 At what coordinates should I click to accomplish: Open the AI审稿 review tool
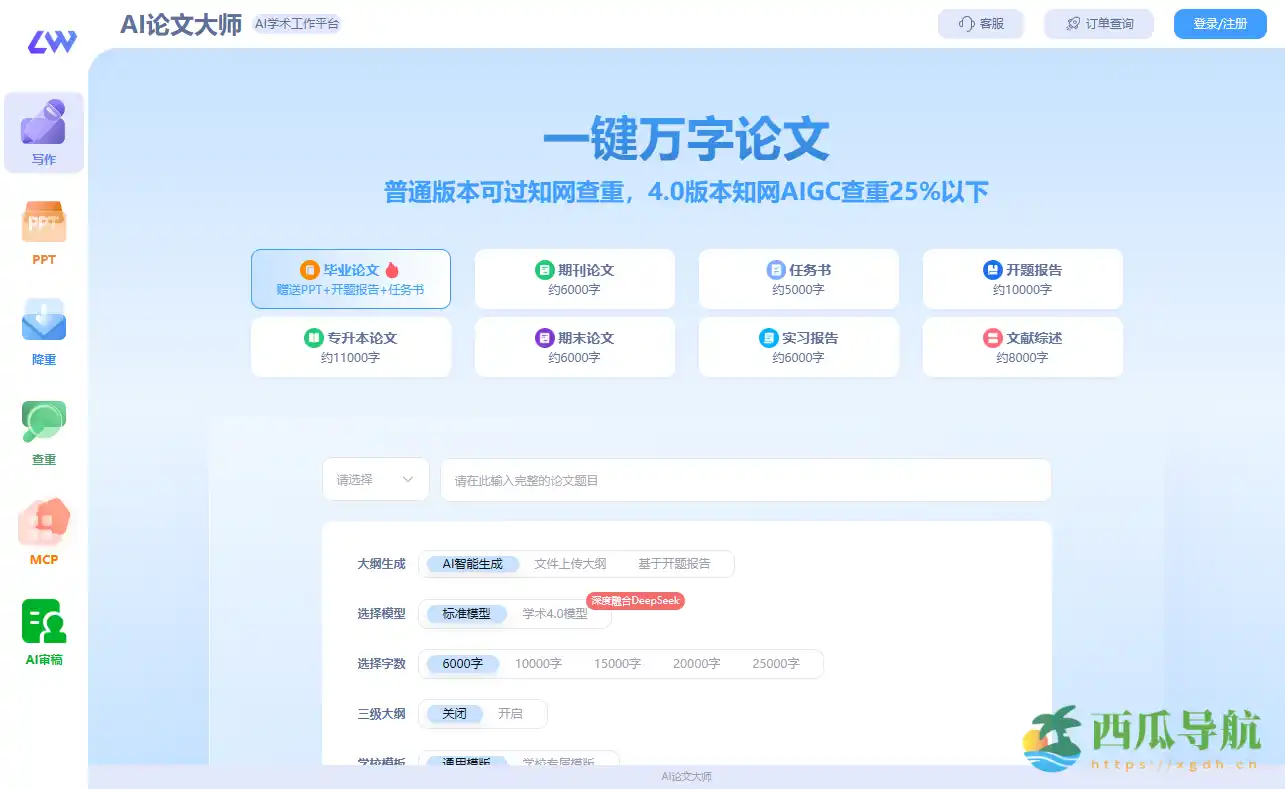43,630
